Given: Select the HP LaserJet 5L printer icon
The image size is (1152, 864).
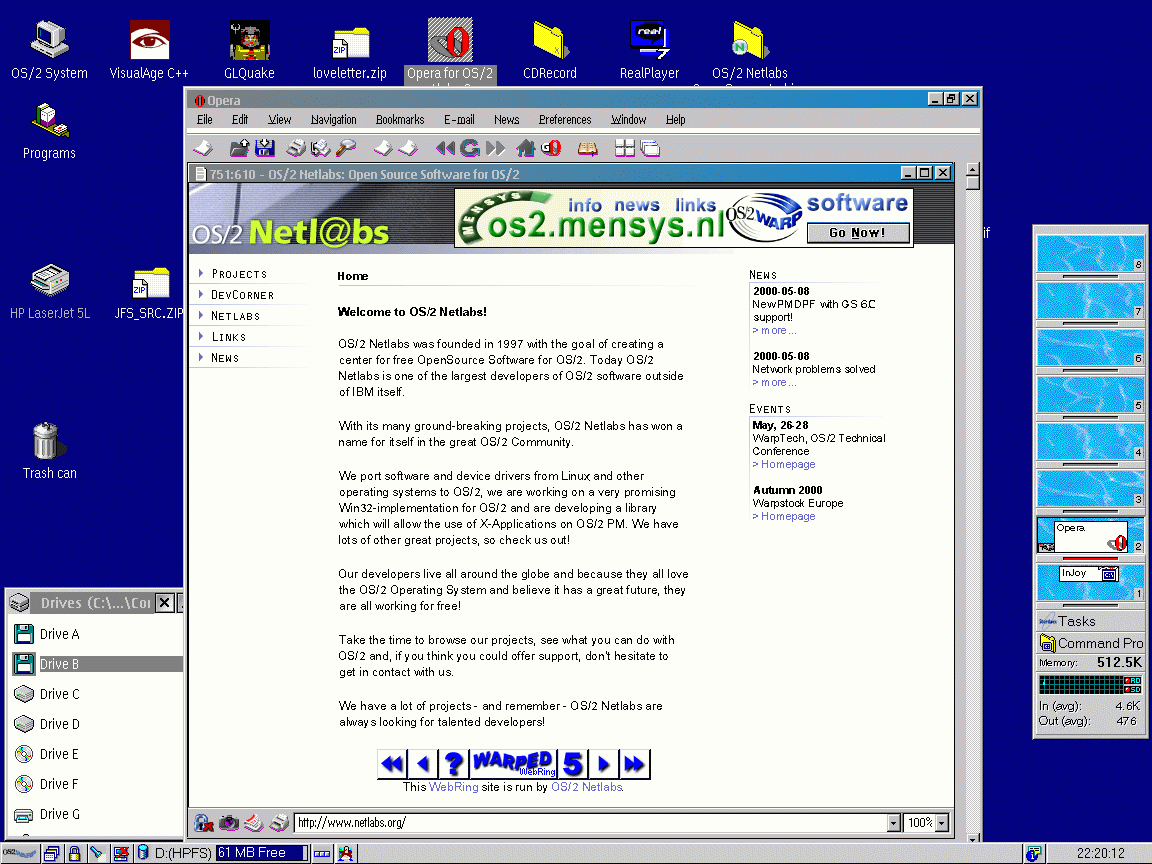Looking at the screenshot, I should click(50, 292).
